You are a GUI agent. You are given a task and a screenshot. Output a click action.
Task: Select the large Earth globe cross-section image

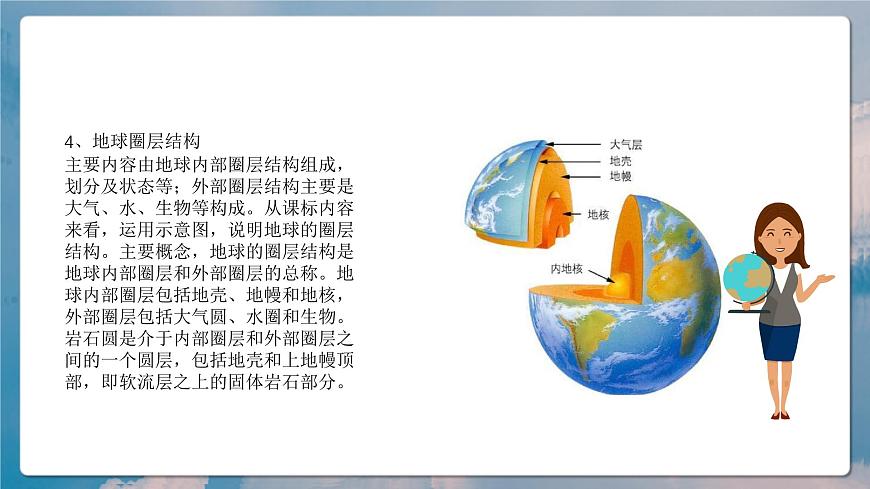click(624, 294)
